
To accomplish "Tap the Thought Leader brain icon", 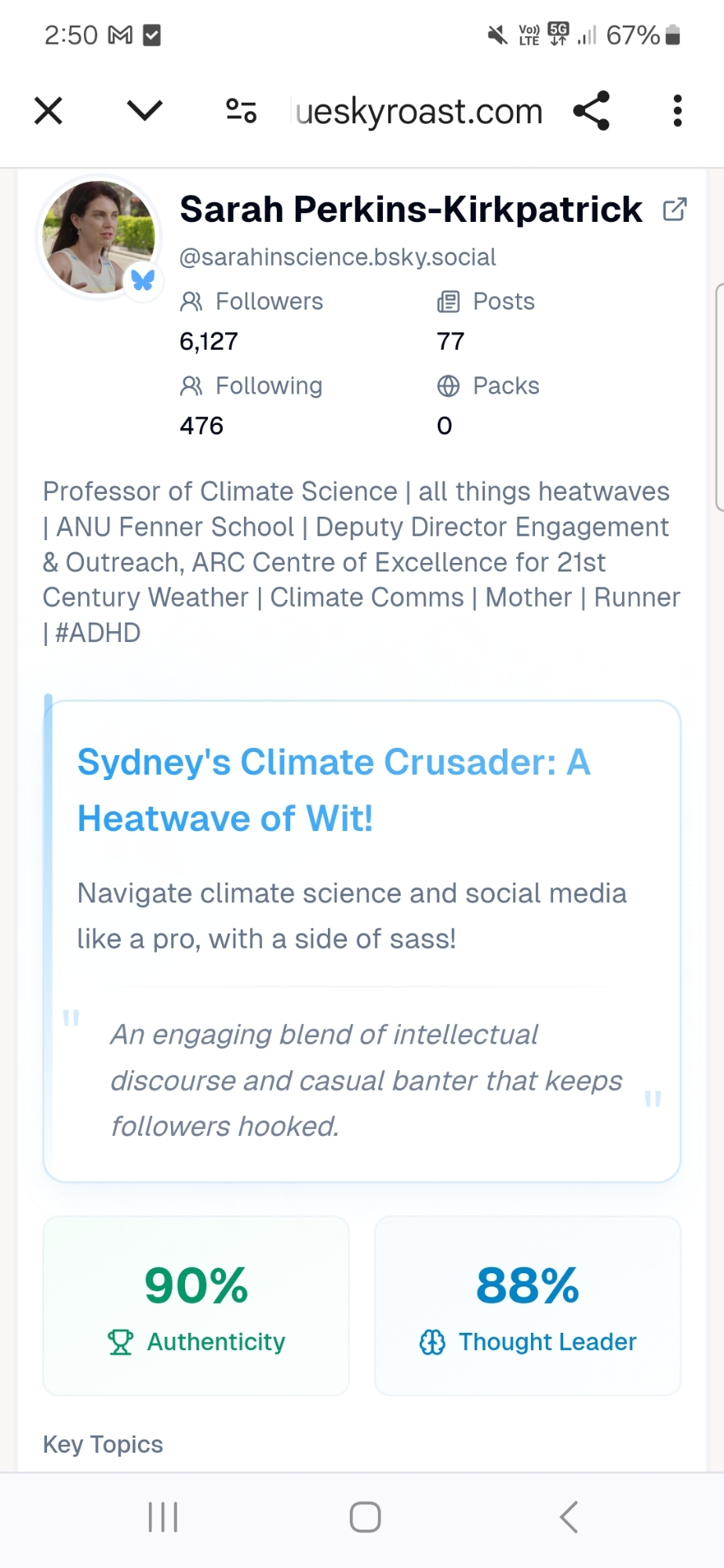I will pyautogui.click(x=432, y=1342).
